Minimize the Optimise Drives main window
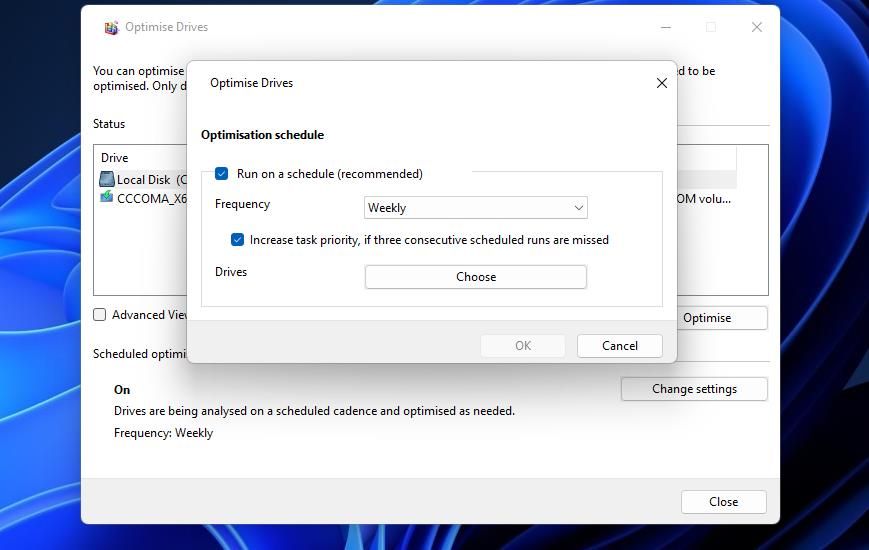Image resolution: width=869 pixels, height=550 pixels. click(x=666, y=27)
